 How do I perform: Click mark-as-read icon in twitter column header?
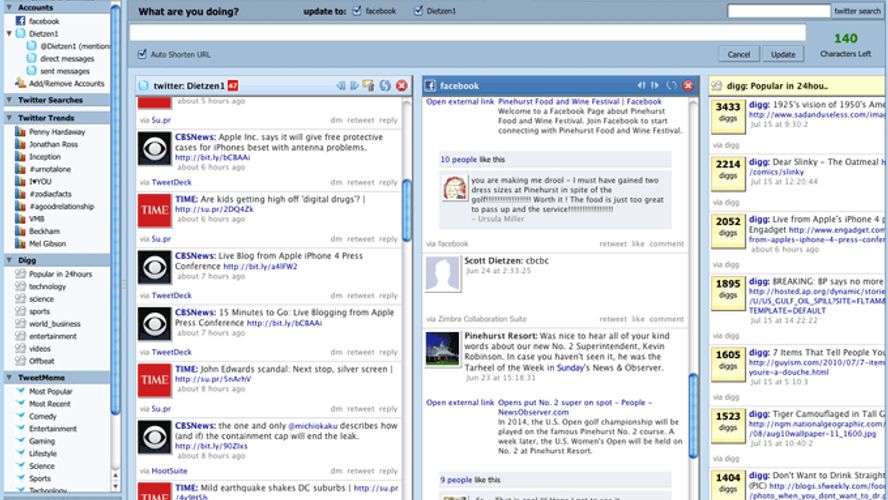[x=369, y=86]
